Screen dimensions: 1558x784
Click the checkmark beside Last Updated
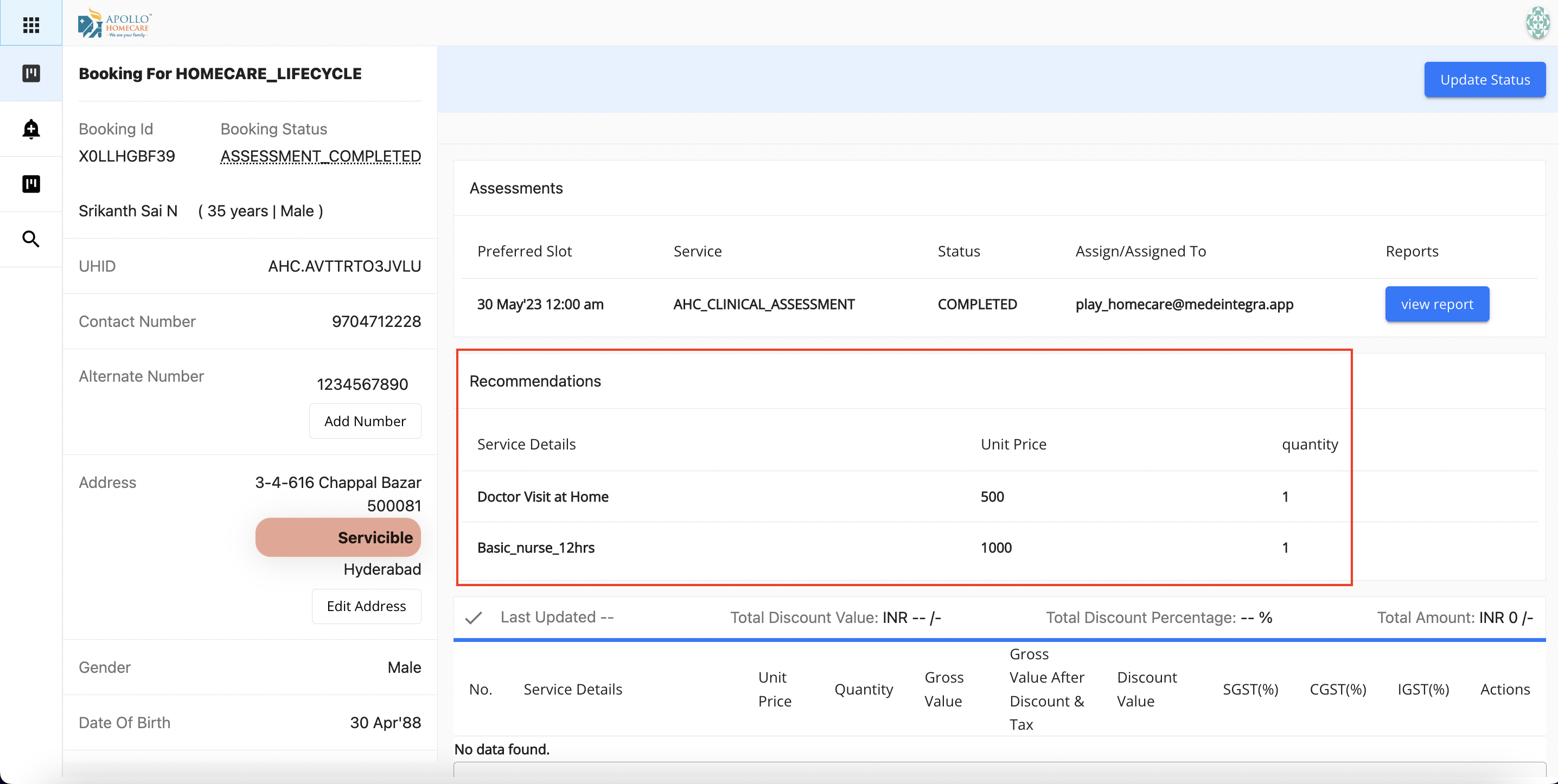[474, 617]
